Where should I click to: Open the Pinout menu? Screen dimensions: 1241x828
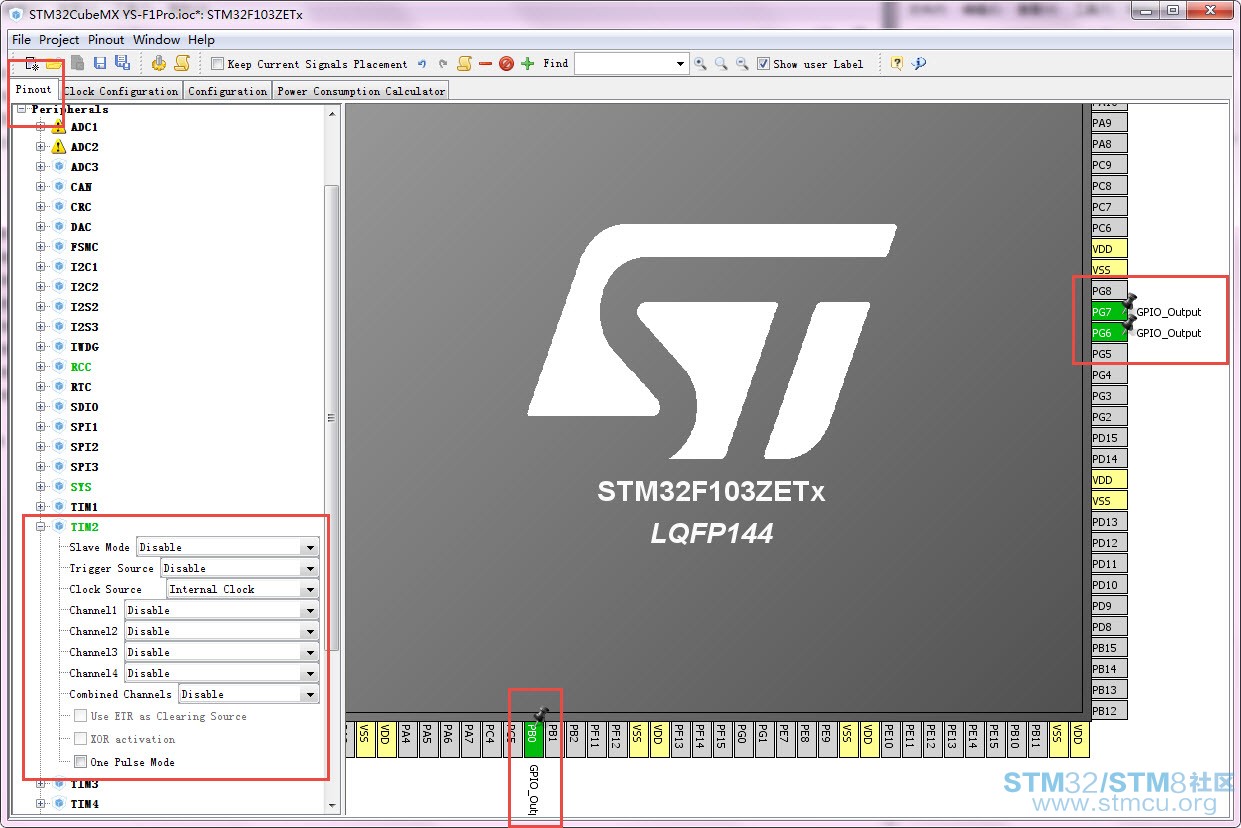click(x=106, y=40)
